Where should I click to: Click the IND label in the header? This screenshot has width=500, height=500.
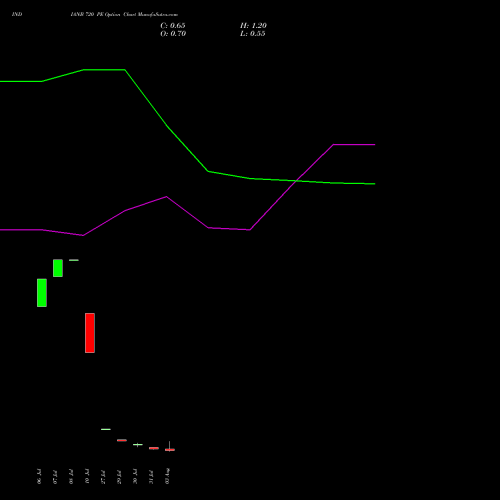coord(17,15)
